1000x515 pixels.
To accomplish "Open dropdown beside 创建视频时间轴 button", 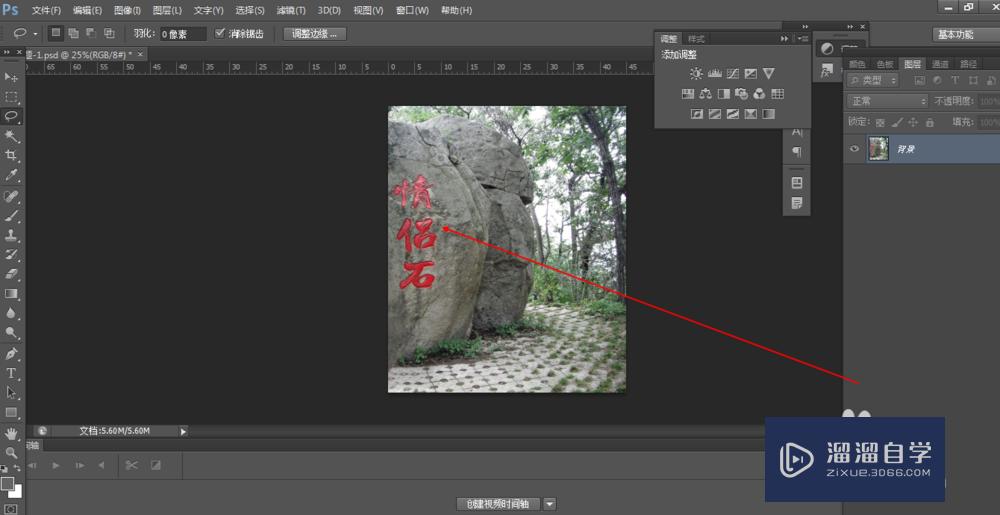I will point(550,504).
